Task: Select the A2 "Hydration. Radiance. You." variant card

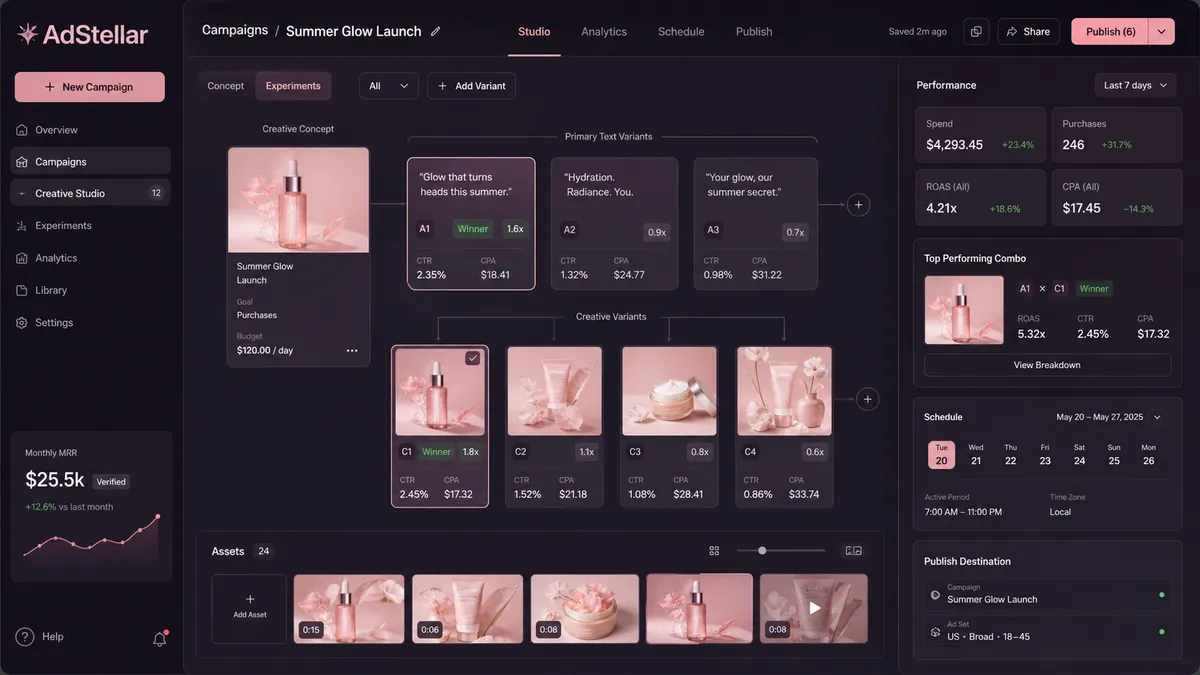Action: click(x=614, y=223)
